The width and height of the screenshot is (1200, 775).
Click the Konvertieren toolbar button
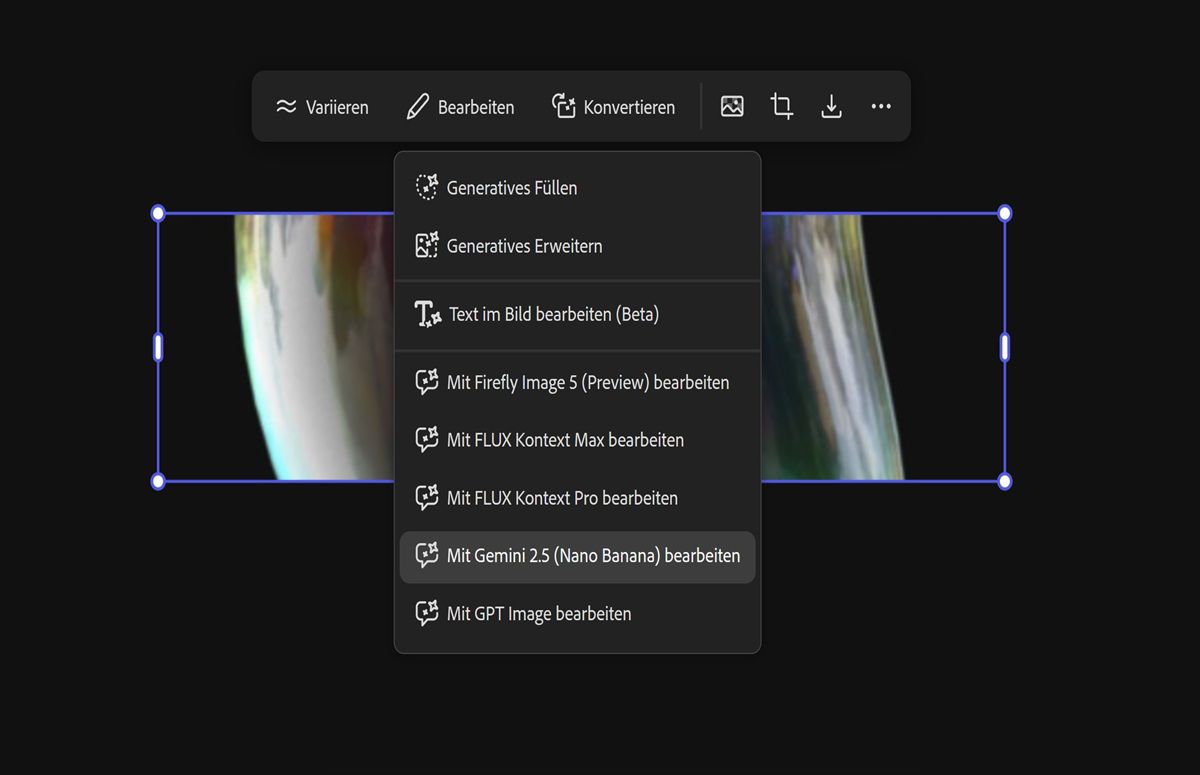(x=614, y=107)
